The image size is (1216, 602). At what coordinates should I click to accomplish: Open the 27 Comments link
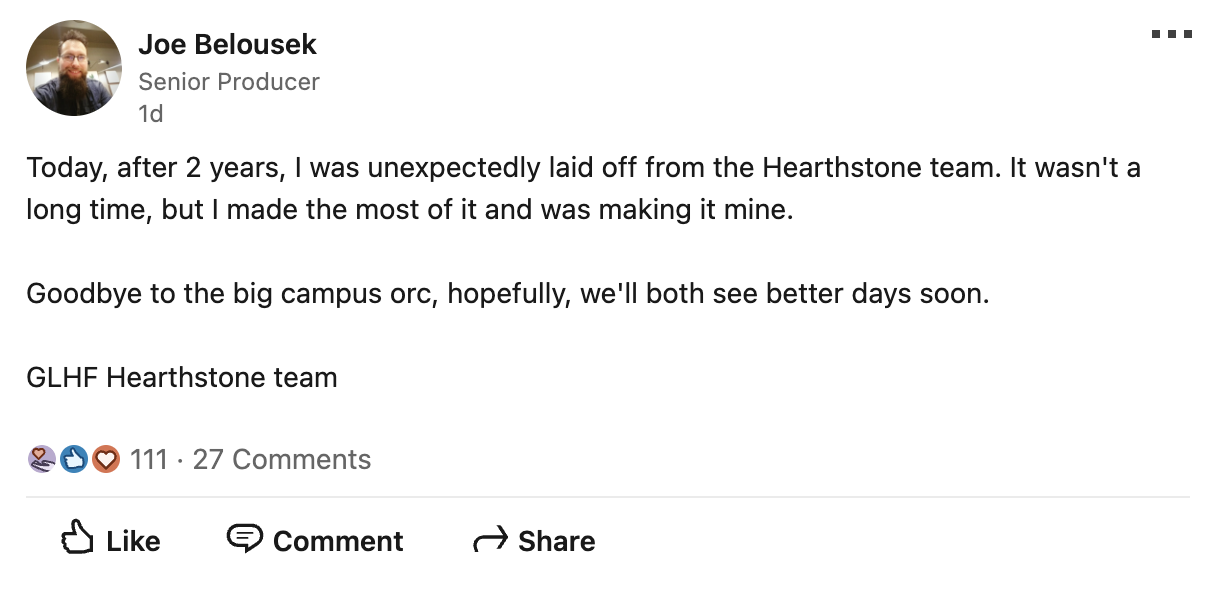(282, 459)
